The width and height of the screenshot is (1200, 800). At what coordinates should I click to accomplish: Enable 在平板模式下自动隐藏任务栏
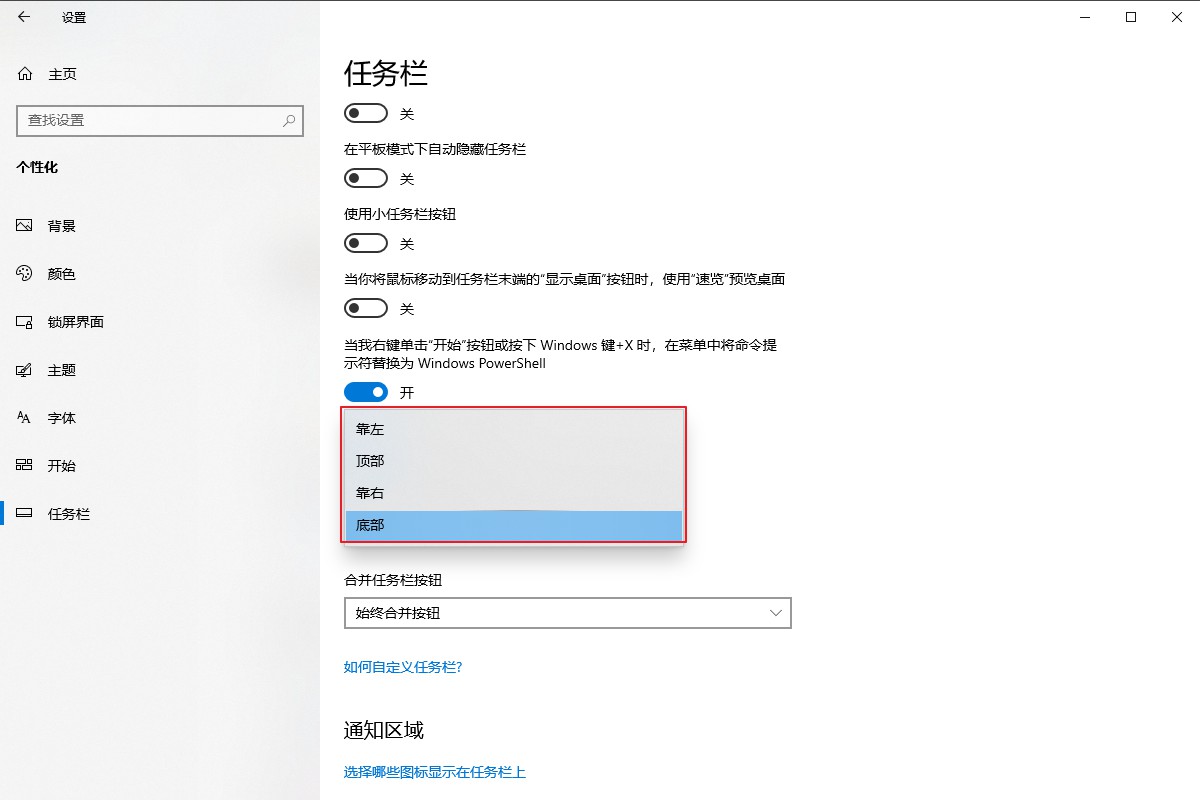click(x=365, y=177)
